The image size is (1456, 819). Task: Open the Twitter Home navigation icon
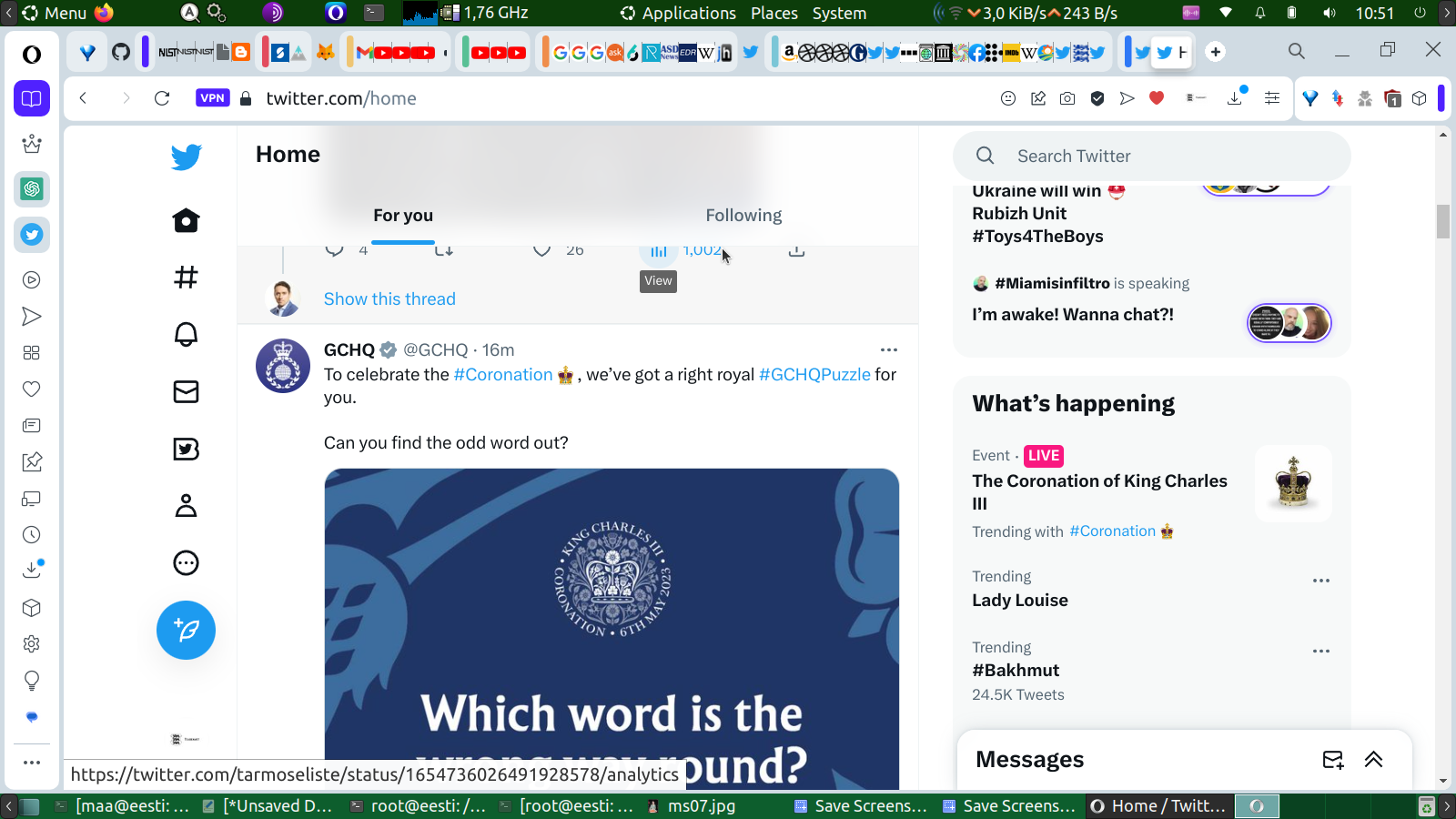186,220
